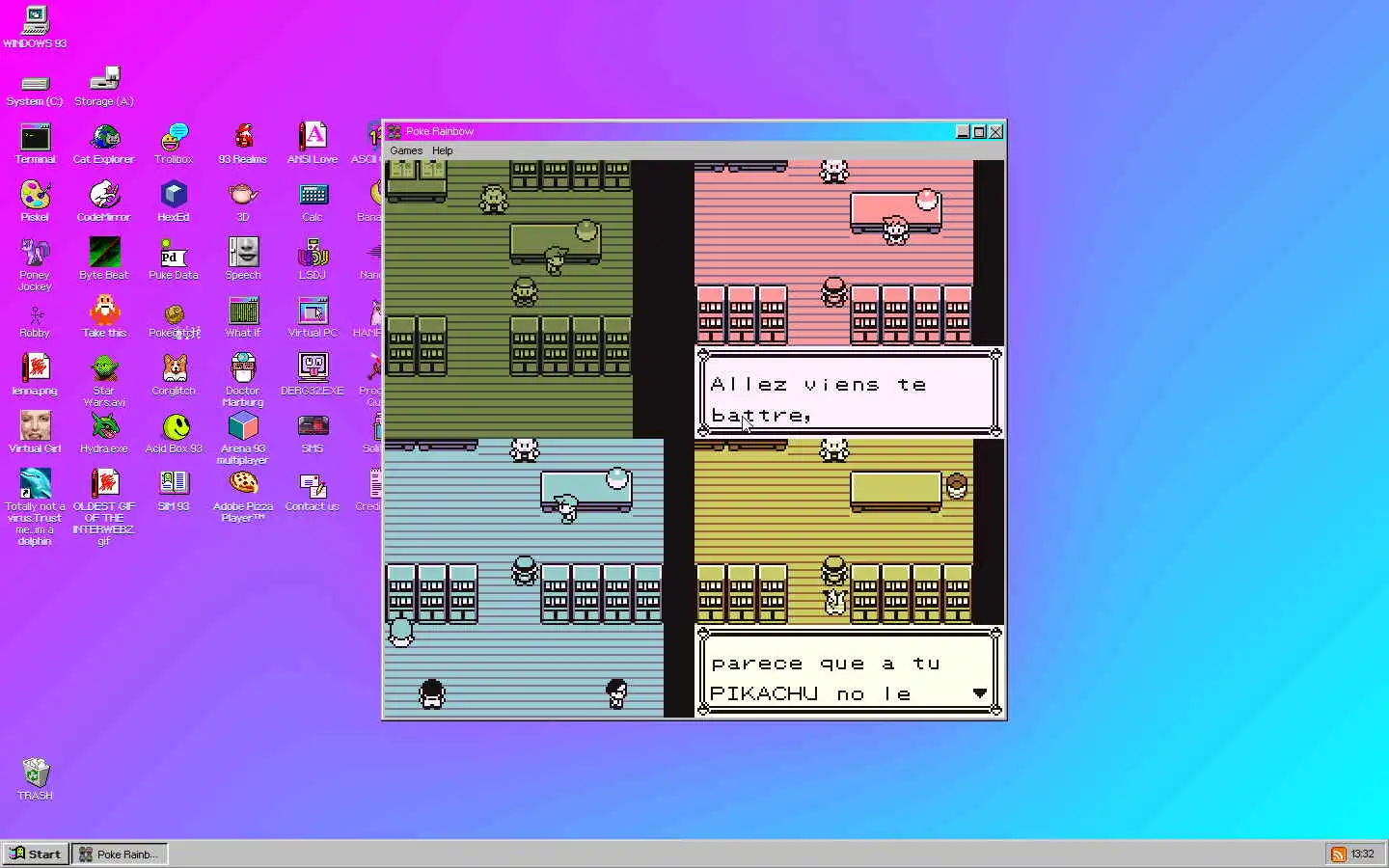Image resolution: width=1389 pixels, height=868 pixels.
Task: Launch the Calc calculator icon
Action: point(313,203)
